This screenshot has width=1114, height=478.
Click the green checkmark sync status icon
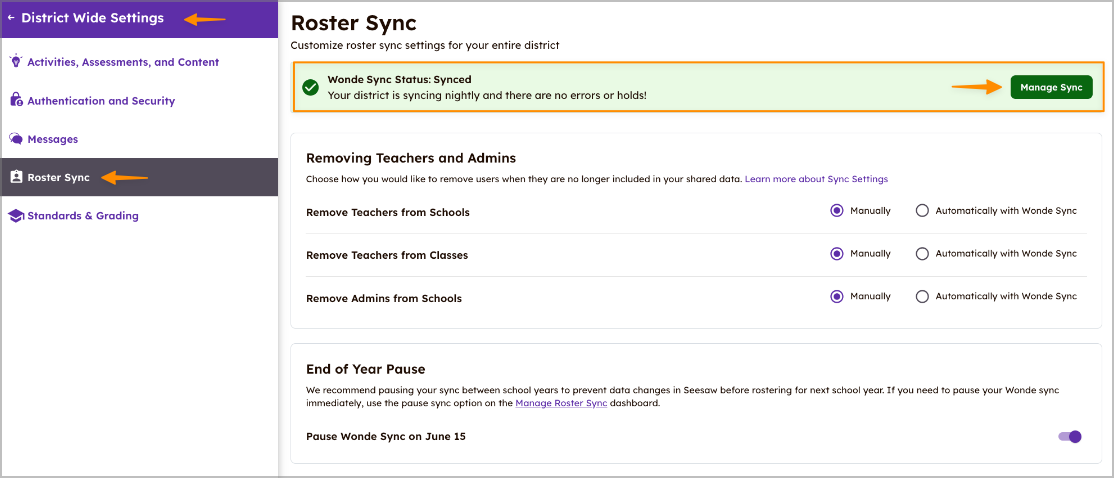pos(310,87)
